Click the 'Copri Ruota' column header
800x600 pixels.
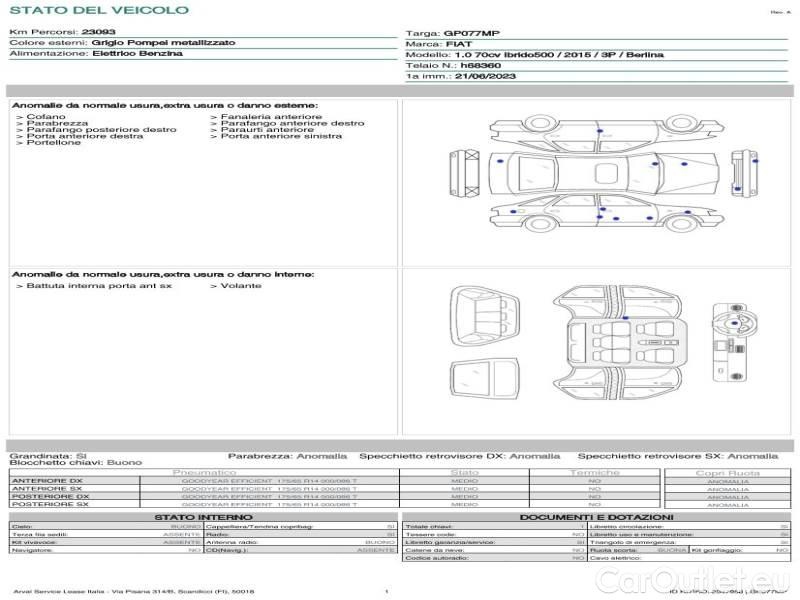click(x=727, y=472)
